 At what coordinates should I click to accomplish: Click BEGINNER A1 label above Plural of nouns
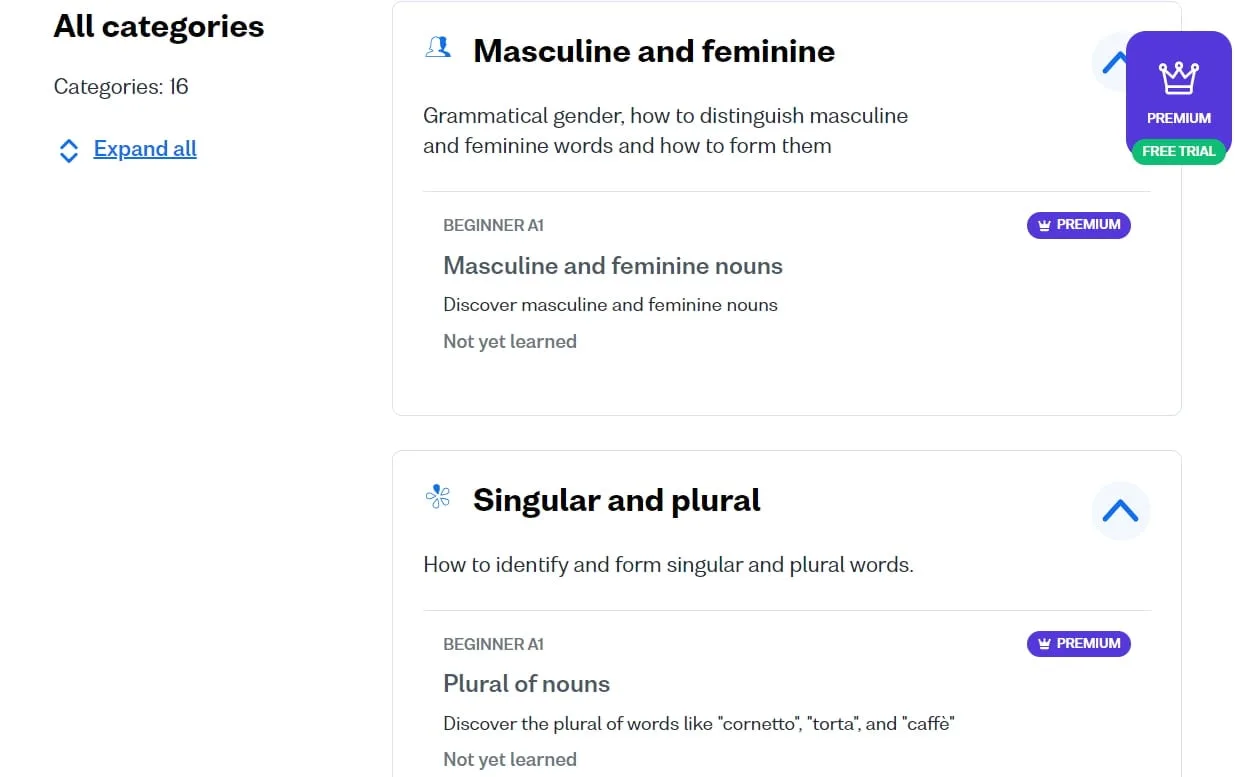(x=493, y=645)
